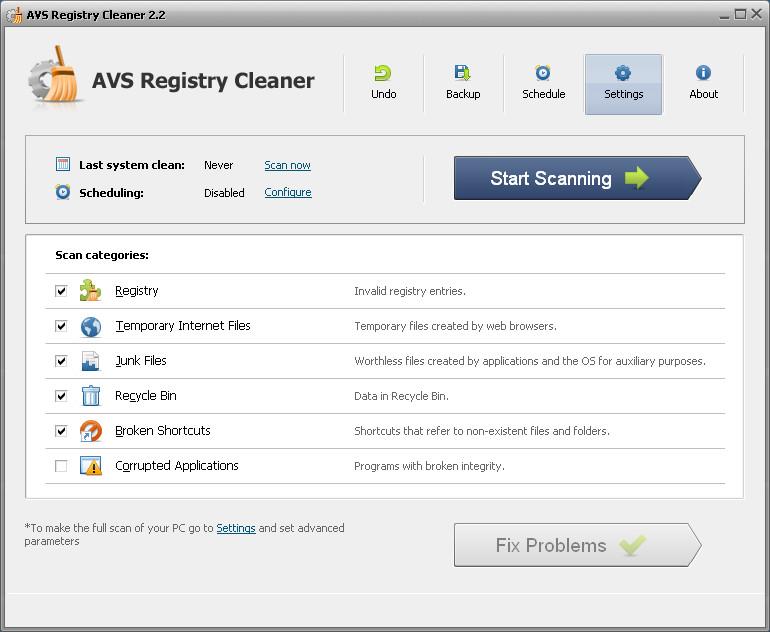
Task: Uncheck the Temporary Internet Files checkbox
Action: click(x=61, y=326)
